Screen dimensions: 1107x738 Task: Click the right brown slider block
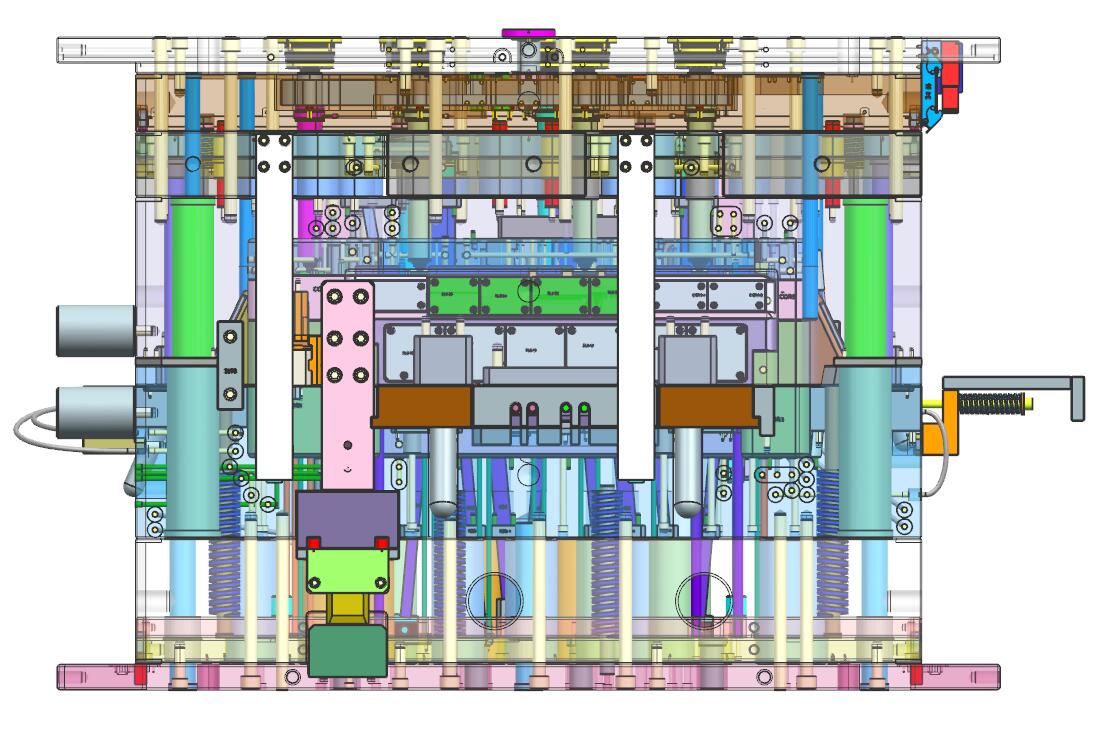tap(705, 406)
